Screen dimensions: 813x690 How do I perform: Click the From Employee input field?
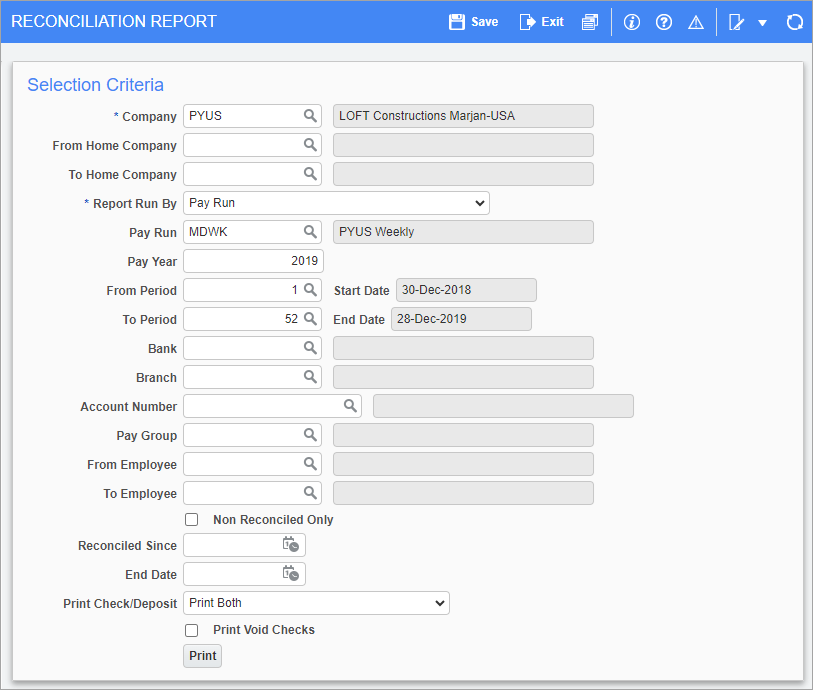tap(243, 464)
